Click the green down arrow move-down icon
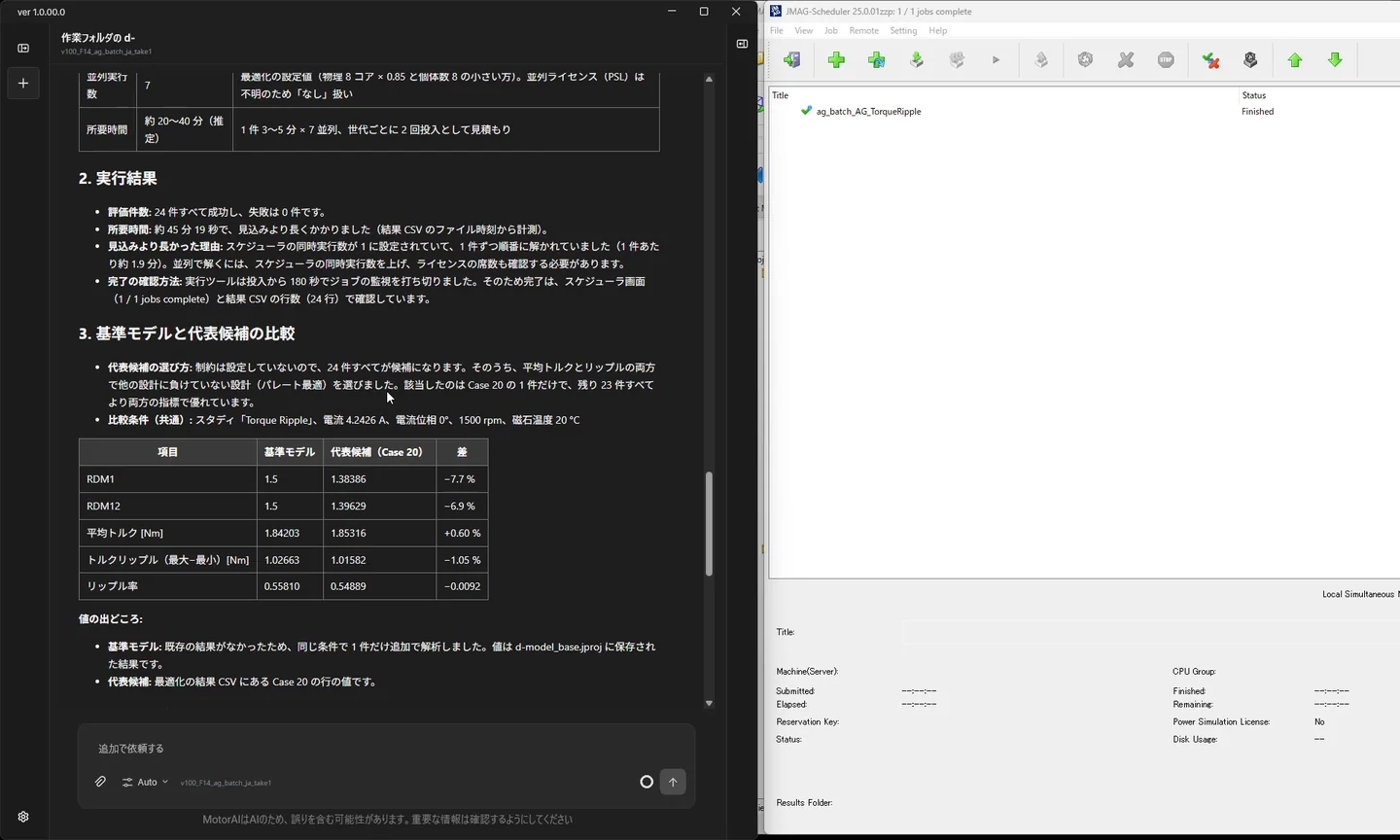 1336,60
